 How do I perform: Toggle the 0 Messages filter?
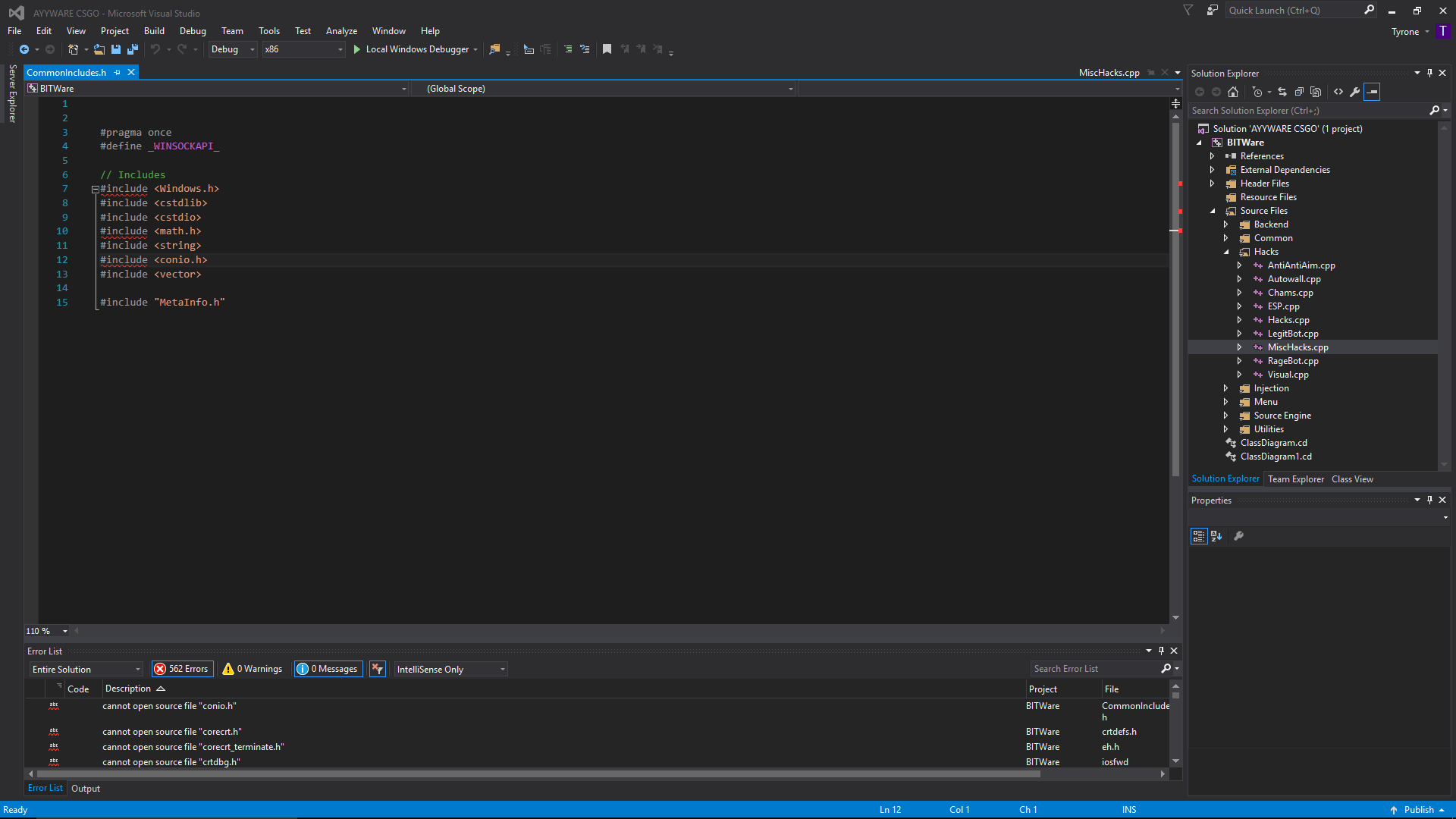pyautogui.click(x=328, y=669)
